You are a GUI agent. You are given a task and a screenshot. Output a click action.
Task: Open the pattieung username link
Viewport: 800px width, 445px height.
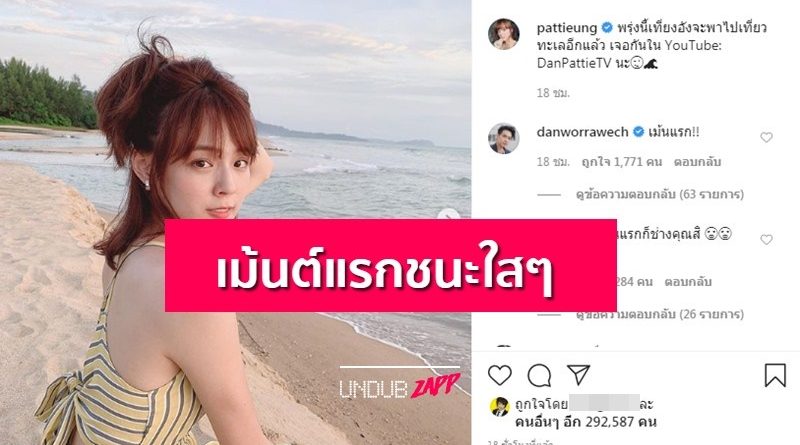tap(567, 28)
